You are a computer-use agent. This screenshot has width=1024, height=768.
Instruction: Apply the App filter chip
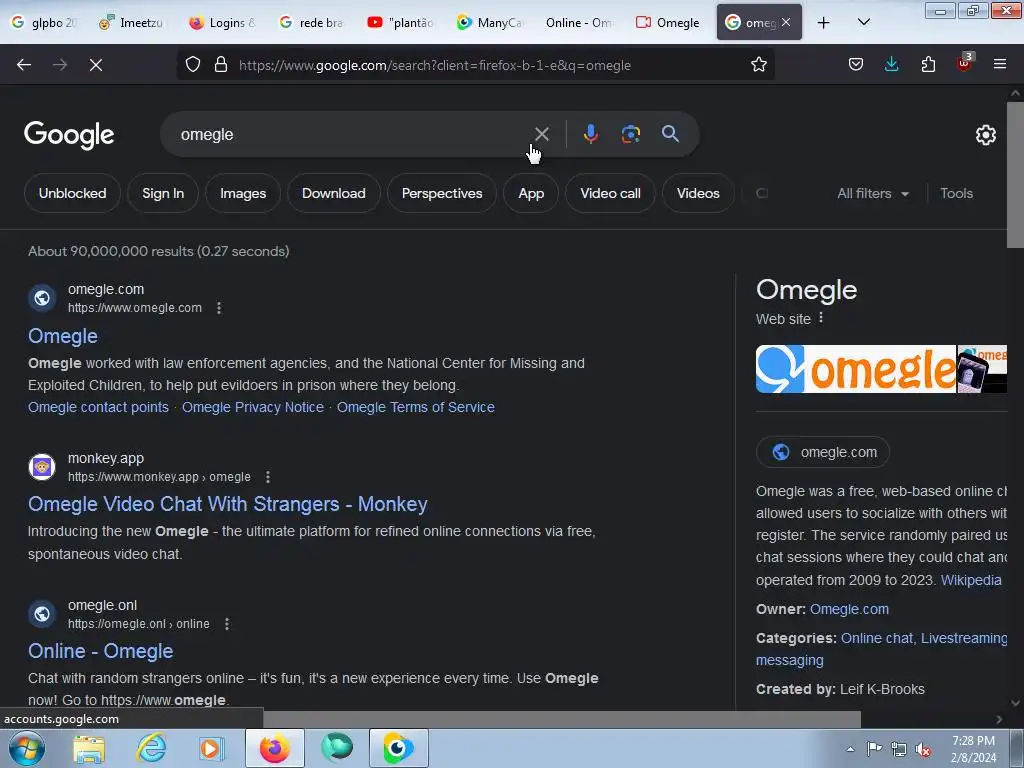point(531,193)
